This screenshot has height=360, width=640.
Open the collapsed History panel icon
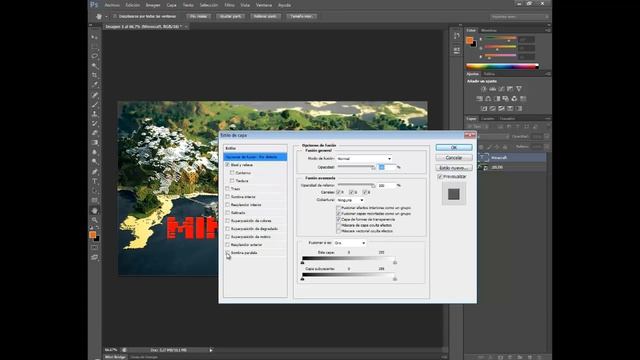[x=456, y=36]
